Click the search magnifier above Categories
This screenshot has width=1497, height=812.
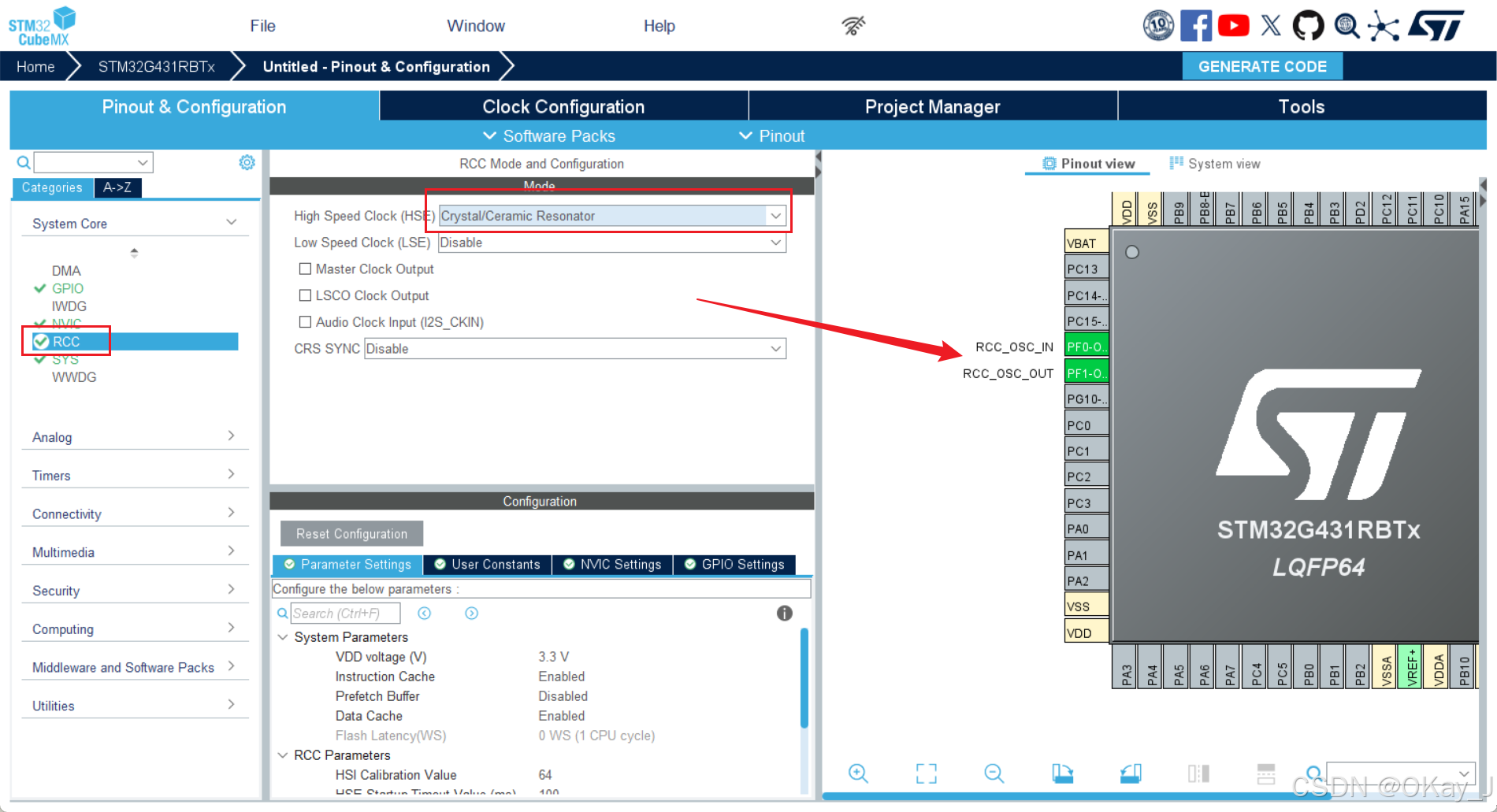(x=24, y=162)
